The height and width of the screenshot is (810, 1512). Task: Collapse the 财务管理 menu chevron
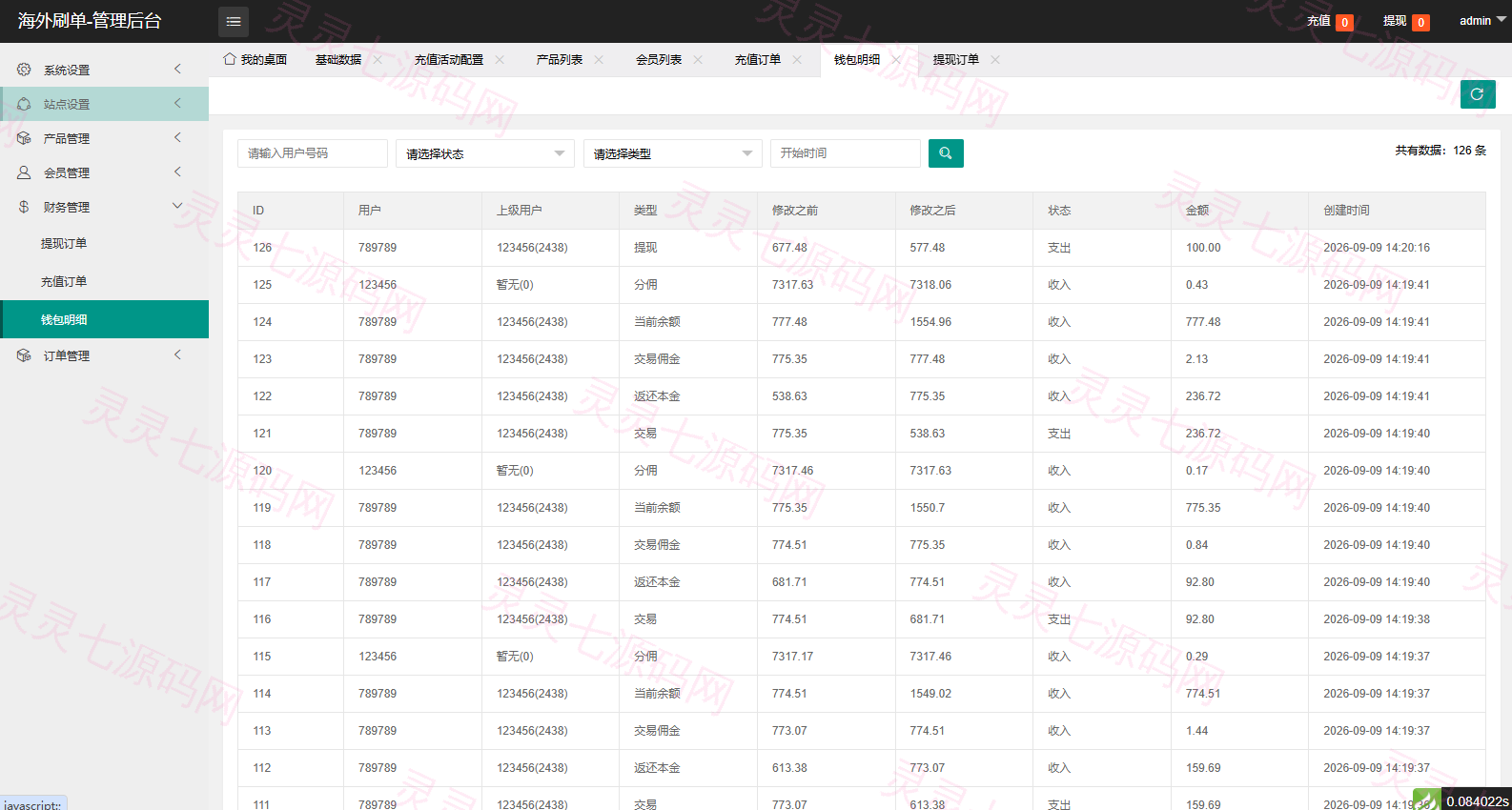click(177, 206)
